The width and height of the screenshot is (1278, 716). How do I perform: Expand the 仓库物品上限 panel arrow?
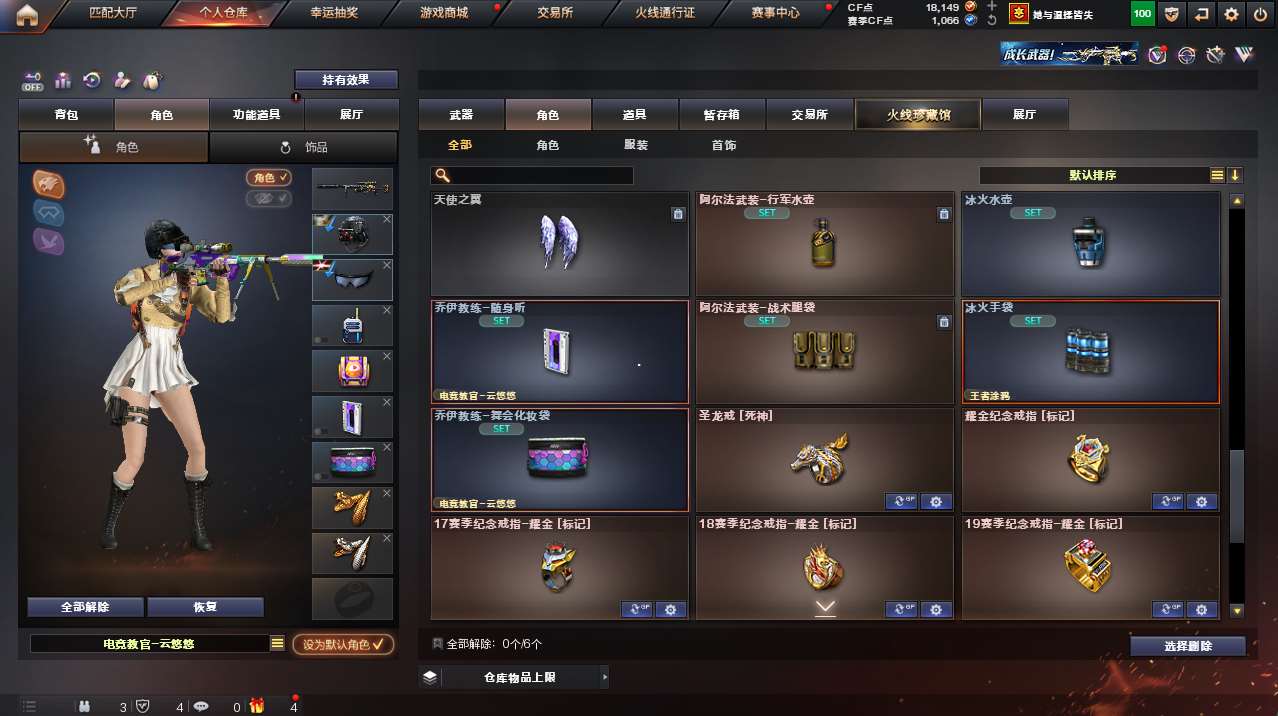point(604,678)
